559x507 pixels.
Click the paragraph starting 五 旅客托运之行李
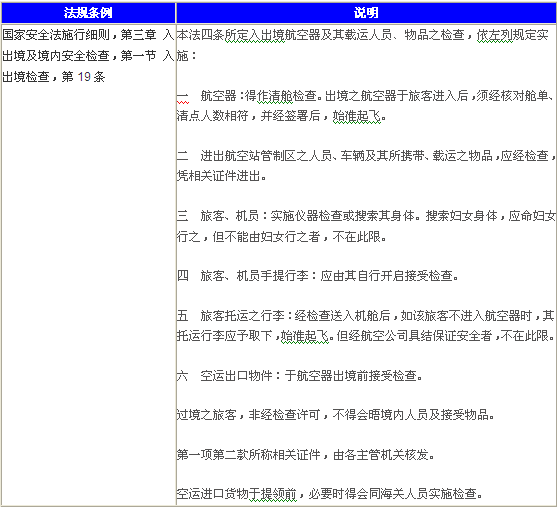[x=366, y=326]
